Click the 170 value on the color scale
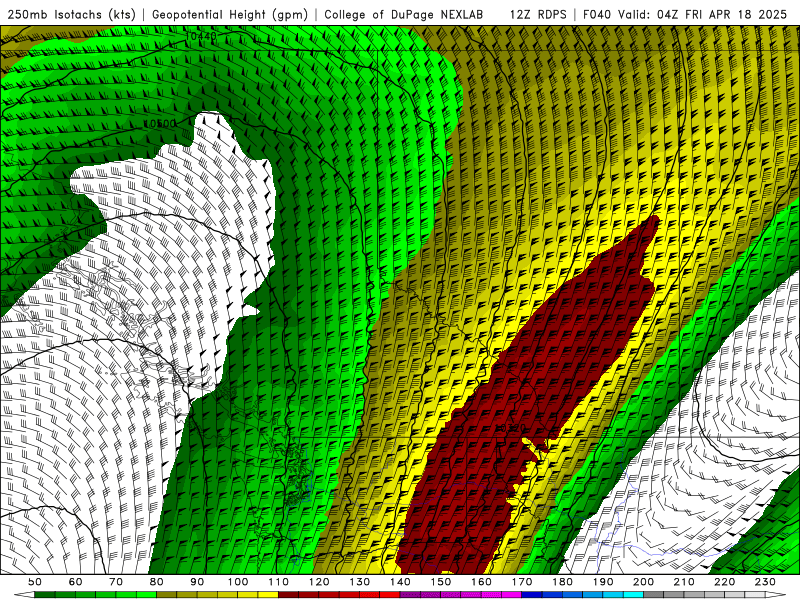The height and width of the screenshot is (600, 800). 522,582
